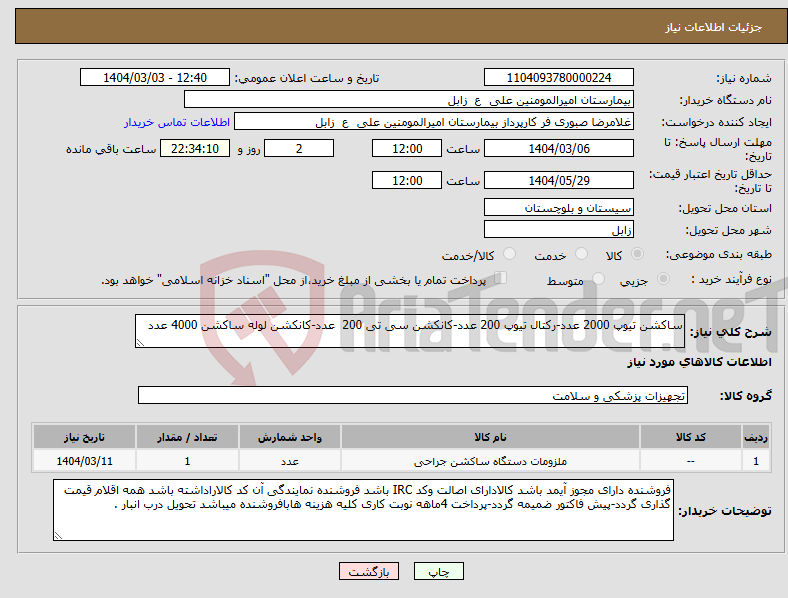Select the جزیی purchase type radio
This screenshot has height=598, width=788.
[x=663, y=278]
